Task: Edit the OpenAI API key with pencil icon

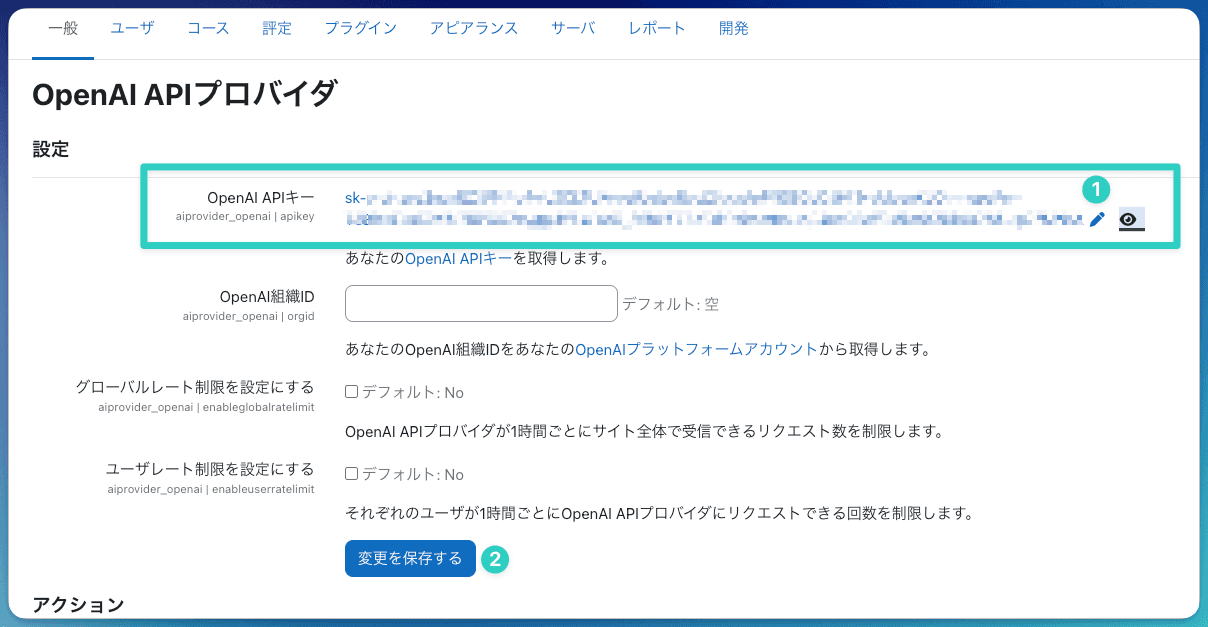Action: [1097, 220]
